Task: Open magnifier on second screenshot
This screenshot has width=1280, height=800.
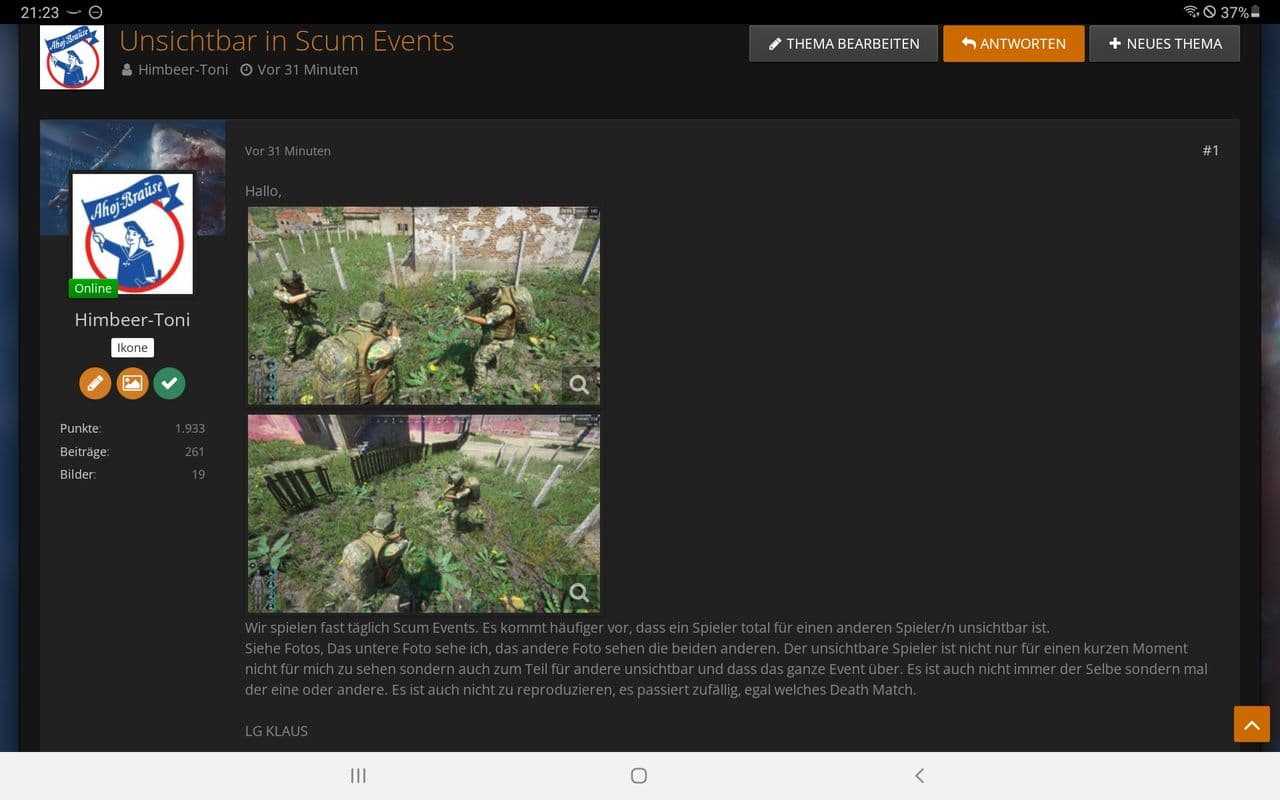Action: (579, 592)
